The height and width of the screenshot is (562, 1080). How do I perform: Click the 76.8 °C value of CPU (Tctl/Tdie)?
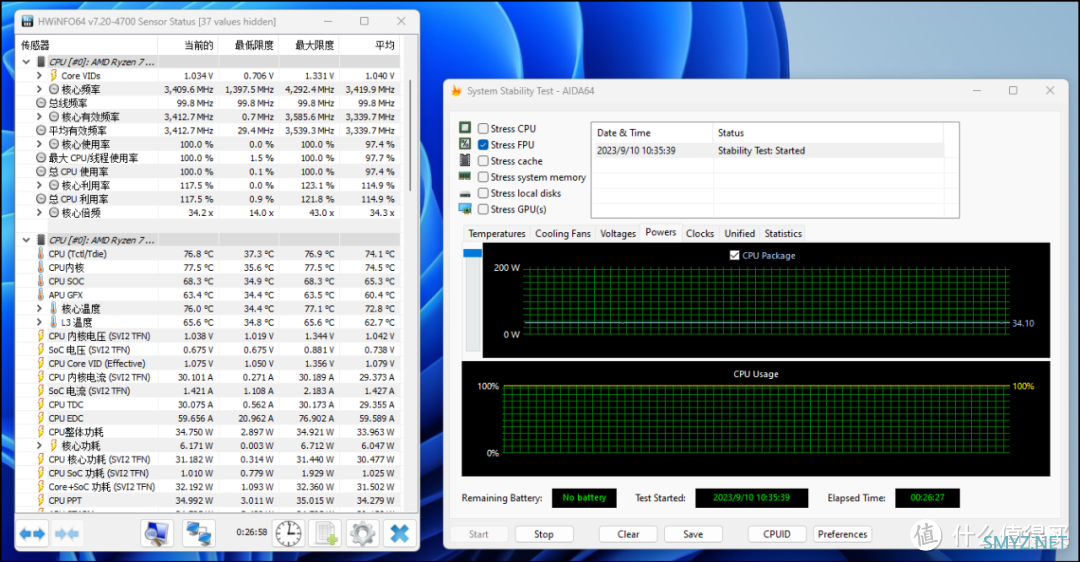[198, 253]
